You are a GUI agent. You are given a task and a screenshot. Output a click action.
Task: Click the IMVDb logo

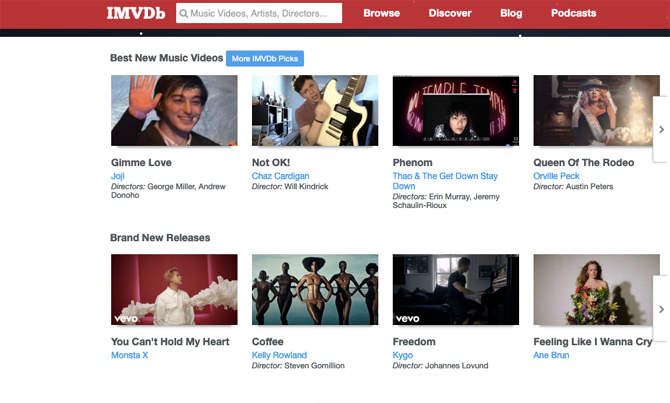coord(136,13)
